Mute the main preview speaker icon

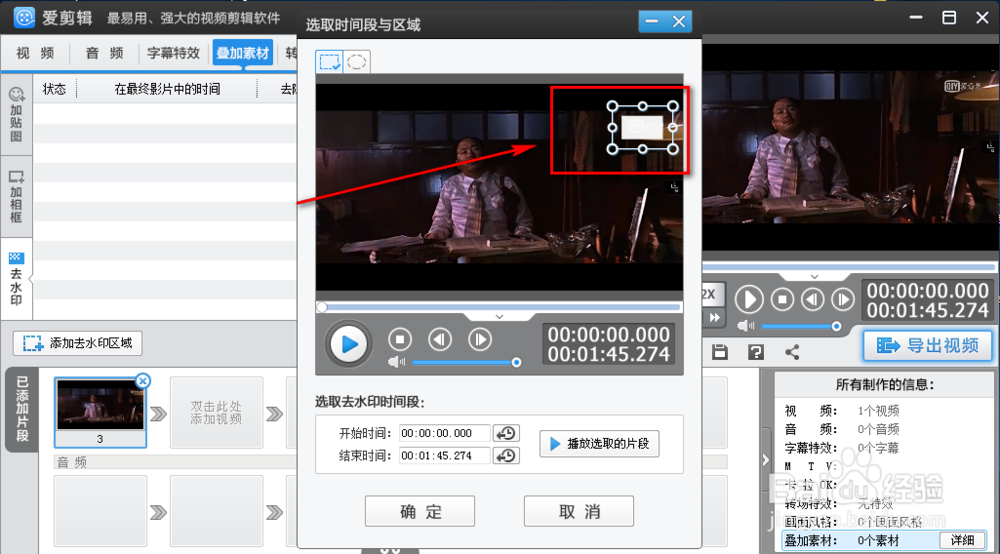point(746,326)
